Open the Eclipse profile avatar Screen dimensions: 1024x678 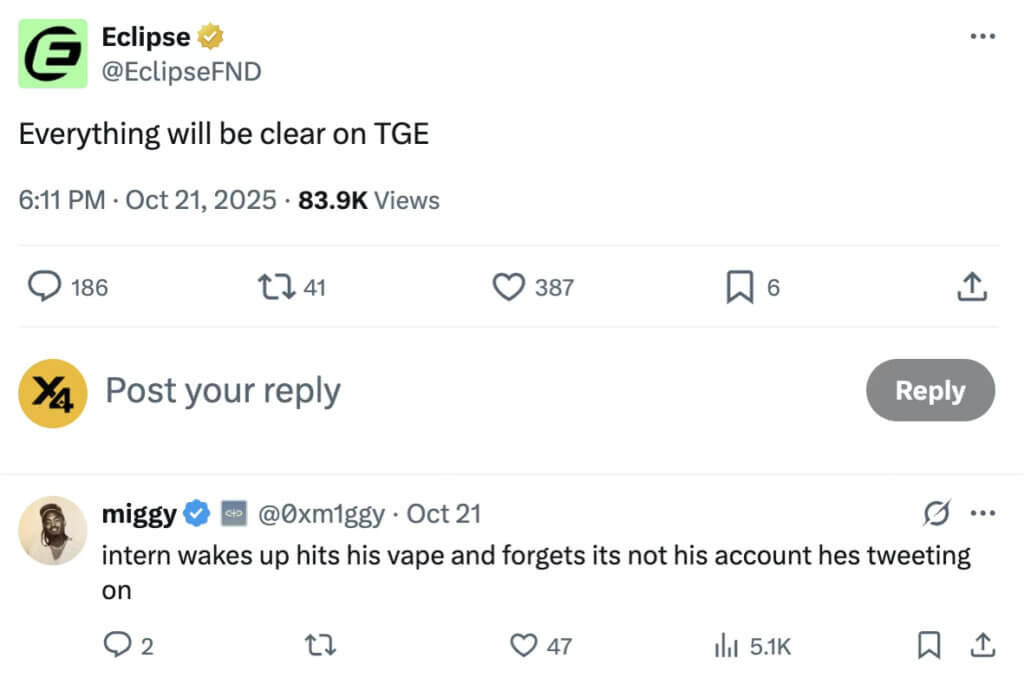(53, 53)
